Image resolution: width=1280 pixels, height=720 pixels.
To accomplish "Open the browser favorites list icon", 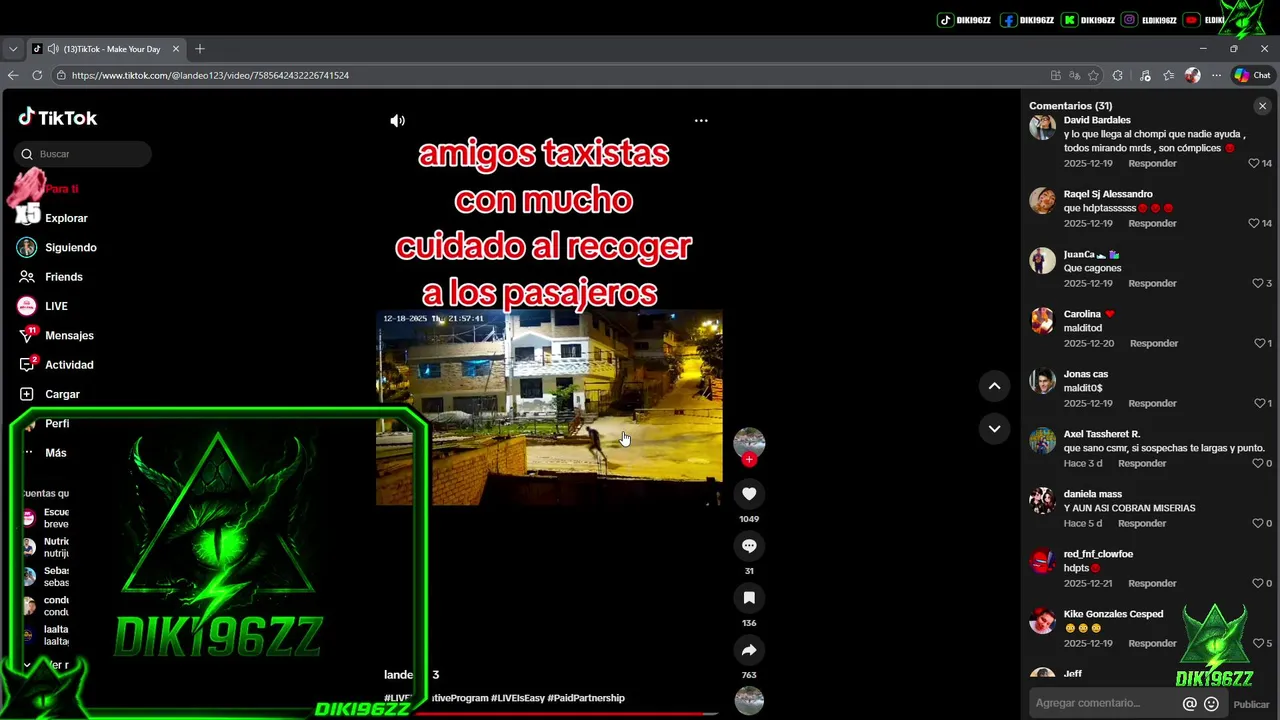I will (1168, 75).
